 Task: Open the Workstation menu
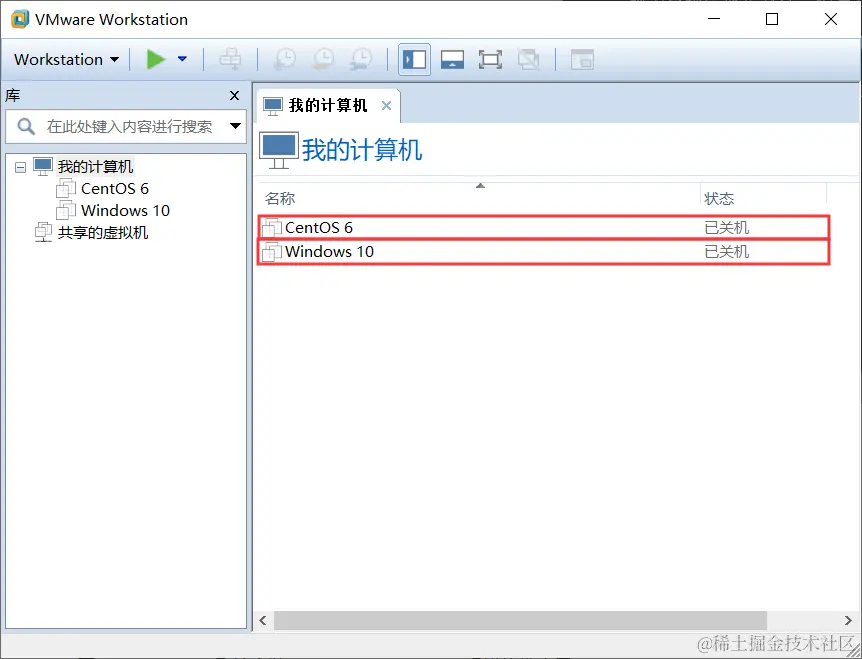point(67,59)
